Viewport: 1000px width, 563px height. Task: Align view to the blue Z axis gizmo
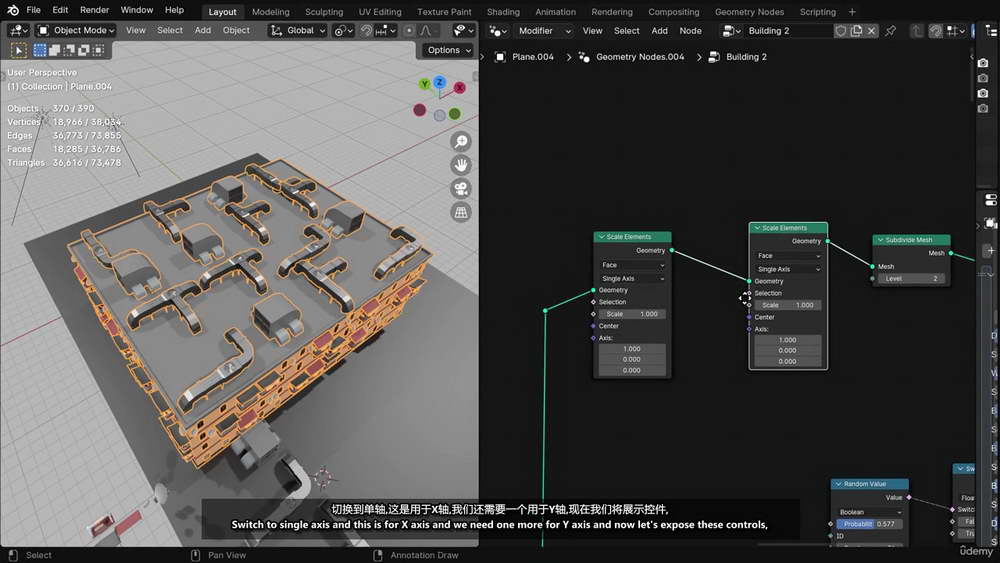pyautogui.click(x=440, y=82)
